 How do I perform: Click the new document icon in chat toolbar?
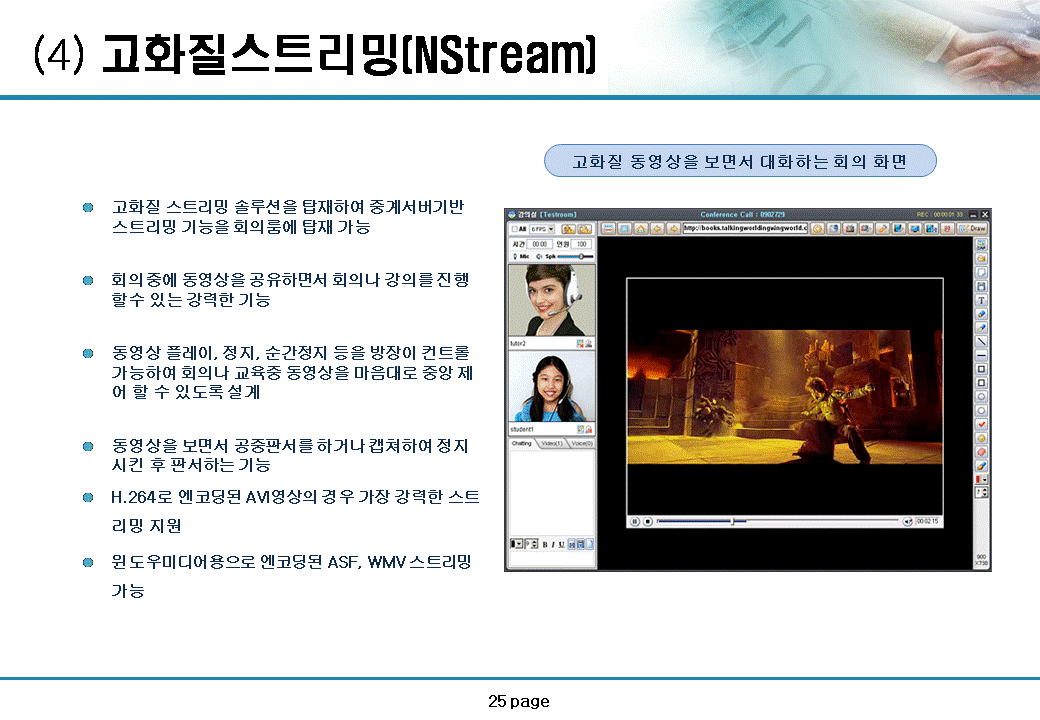click(590, 544)
